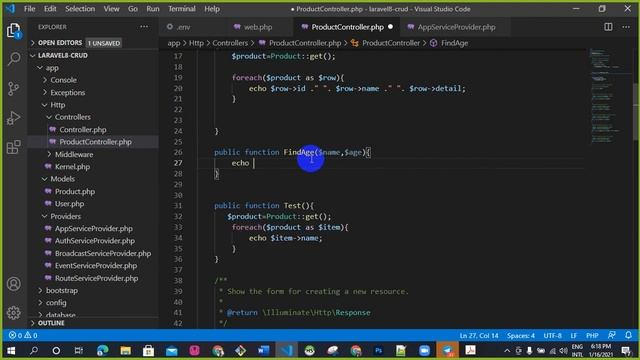This screenshot has width=640, height=360.
Task: Open the Manage gear icon
Action: pos(13,313)
